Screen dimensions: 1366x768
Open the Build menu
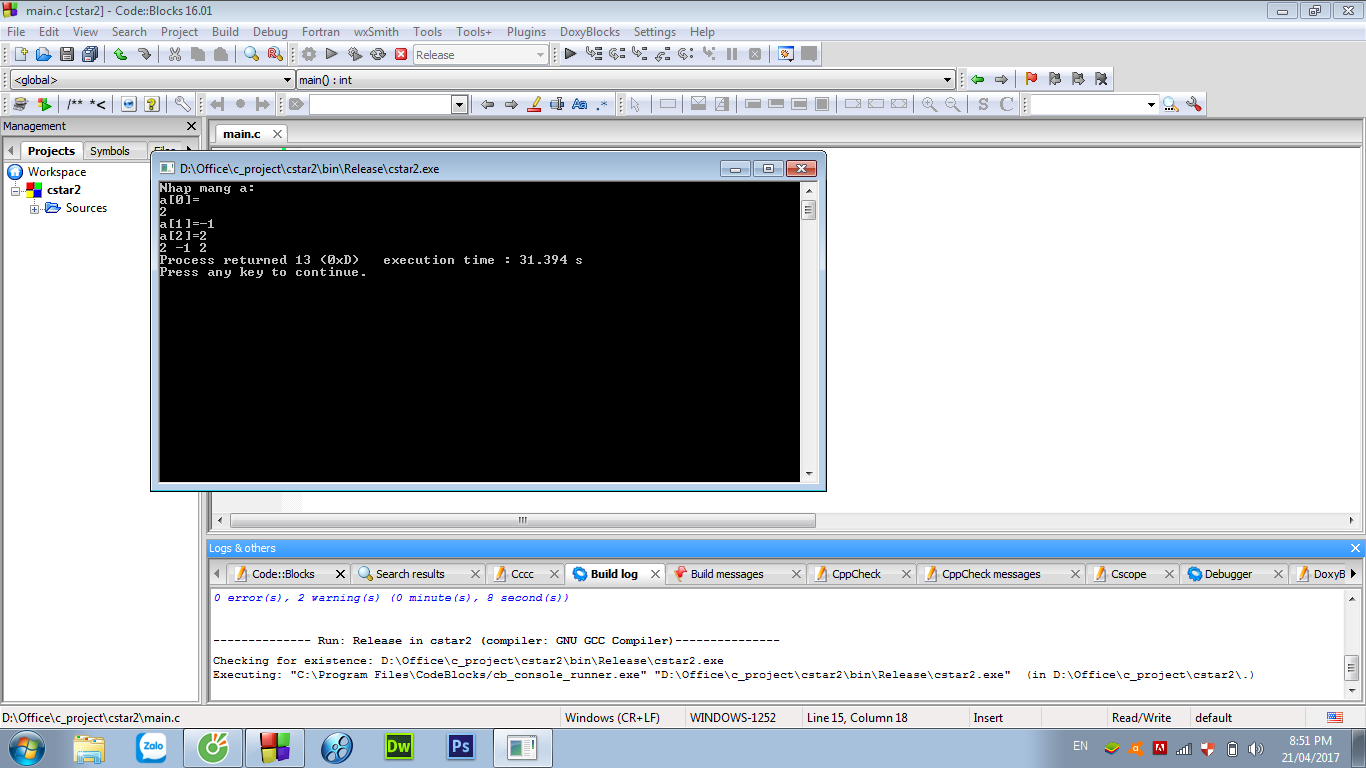(225, 32)
